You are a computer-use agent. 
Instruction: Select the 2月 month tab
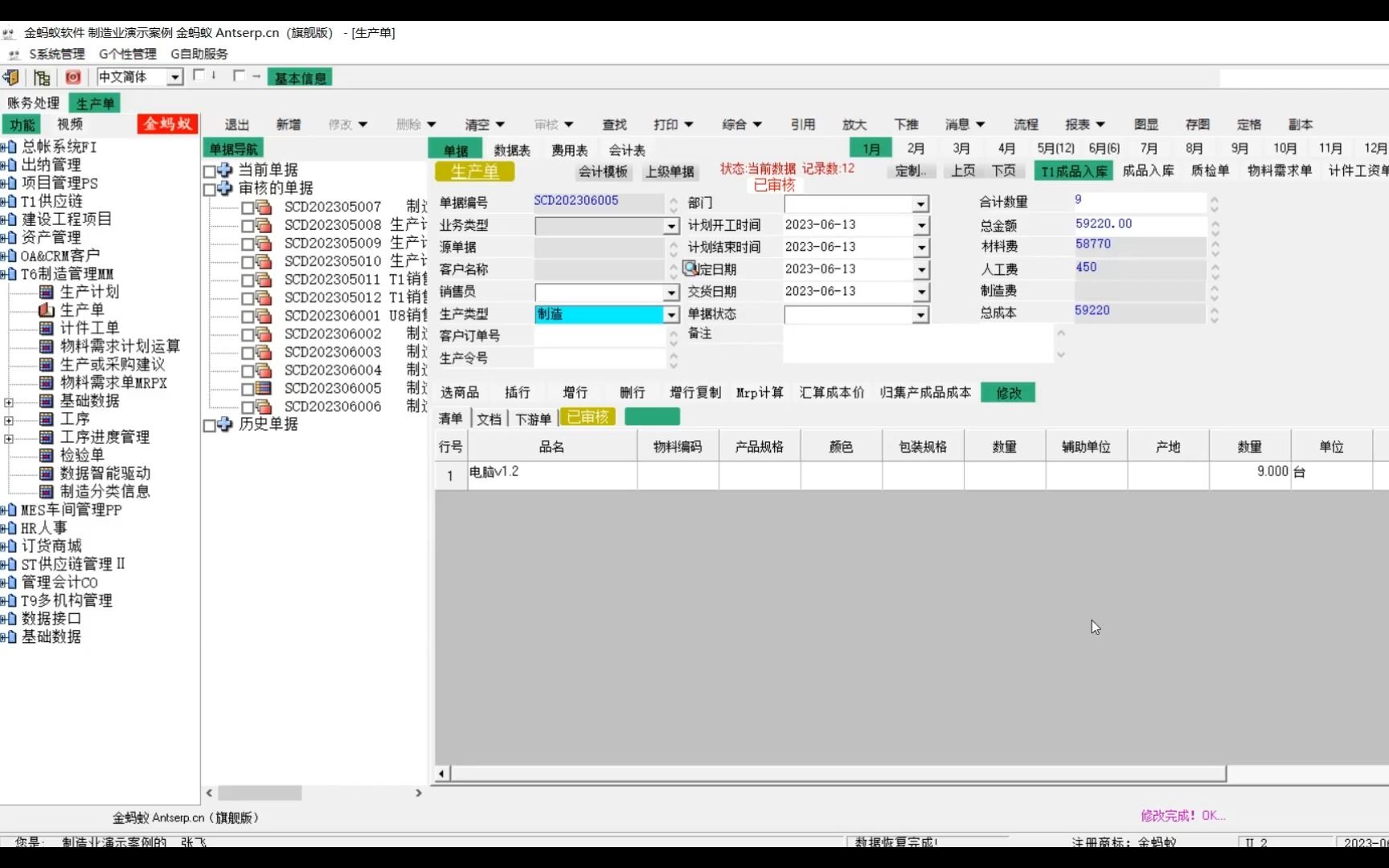tap(916, 149)
